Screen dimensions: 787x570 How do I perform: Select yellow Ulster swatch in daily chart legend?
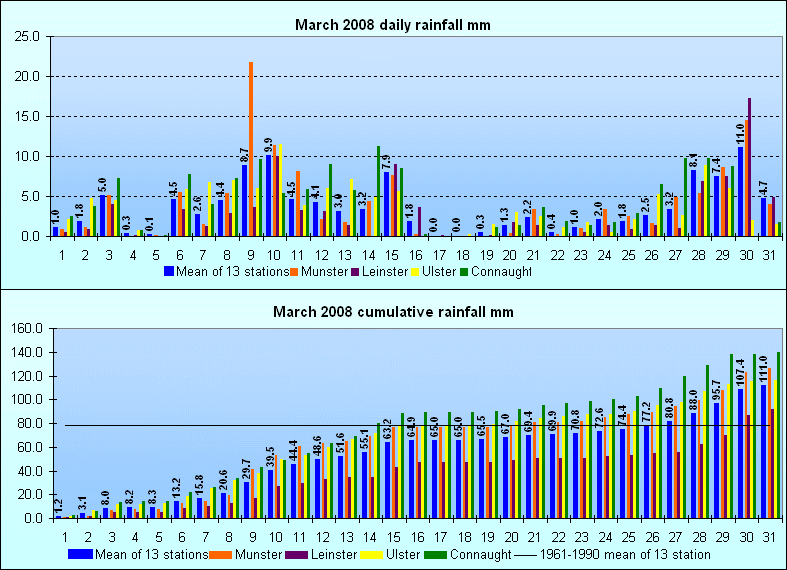[x=416, y=271]
